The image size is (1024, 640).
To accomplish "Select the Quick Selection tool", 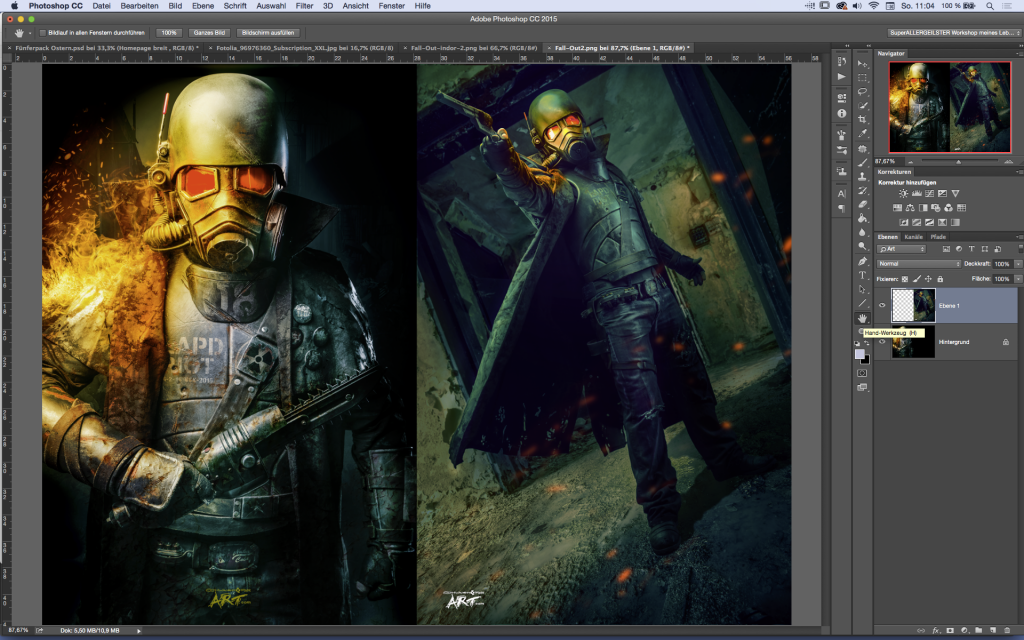I will [862, 105].
